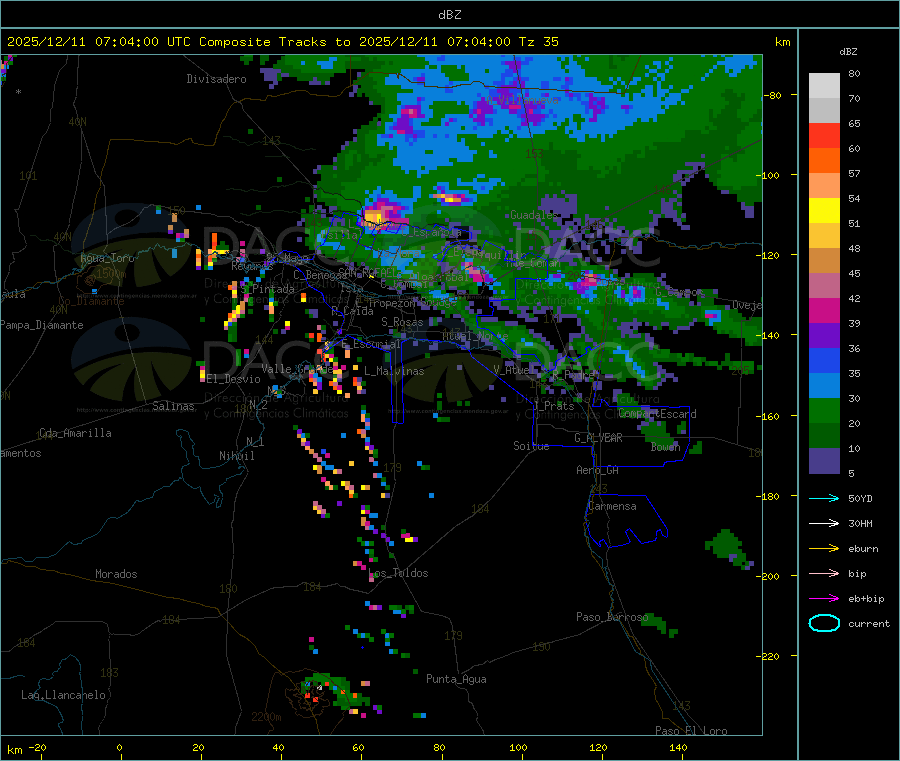
Task: Click the eburn yellow arrow legend icon
Action: 824,549
